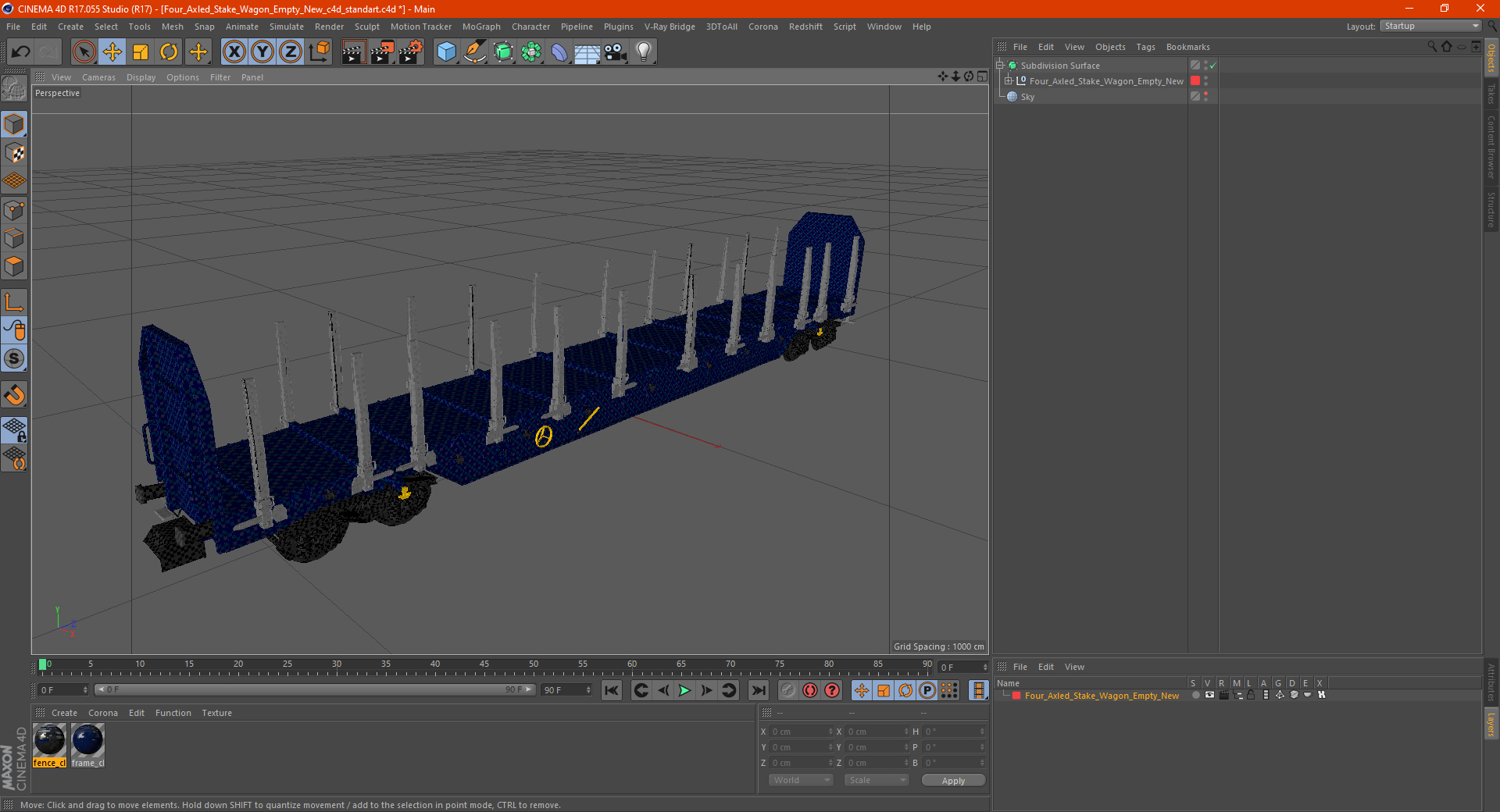Viewport: 1500px width, 812px height.
Task: Click the magnet Soft Selection icon
Action: [x=14, y=395]
